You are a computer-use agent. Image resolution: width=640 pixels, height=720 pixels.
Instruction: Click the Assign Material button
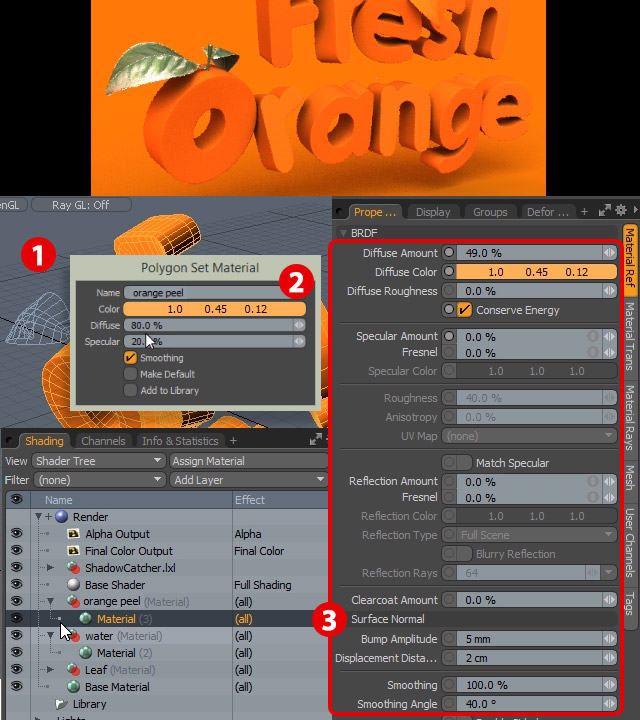[248, 461]
